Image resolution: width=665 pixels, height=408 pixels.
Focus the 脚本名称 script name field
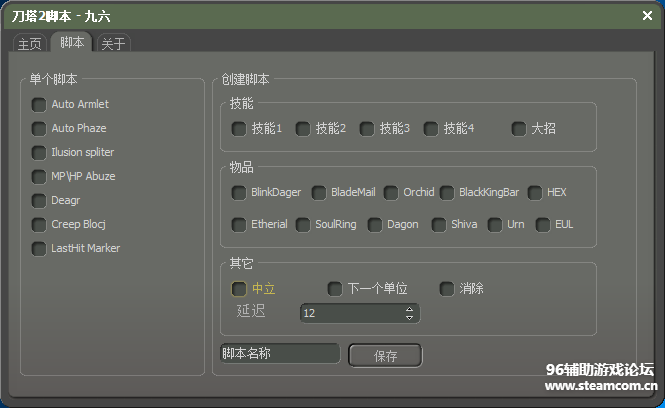click(279, 354)
